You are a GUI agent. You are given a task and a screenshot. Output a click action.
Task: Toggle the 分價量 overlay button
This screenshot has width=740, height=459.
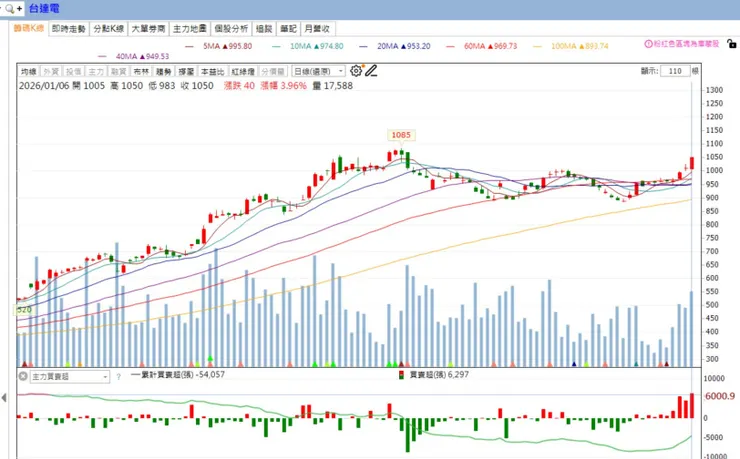point(273,71)
